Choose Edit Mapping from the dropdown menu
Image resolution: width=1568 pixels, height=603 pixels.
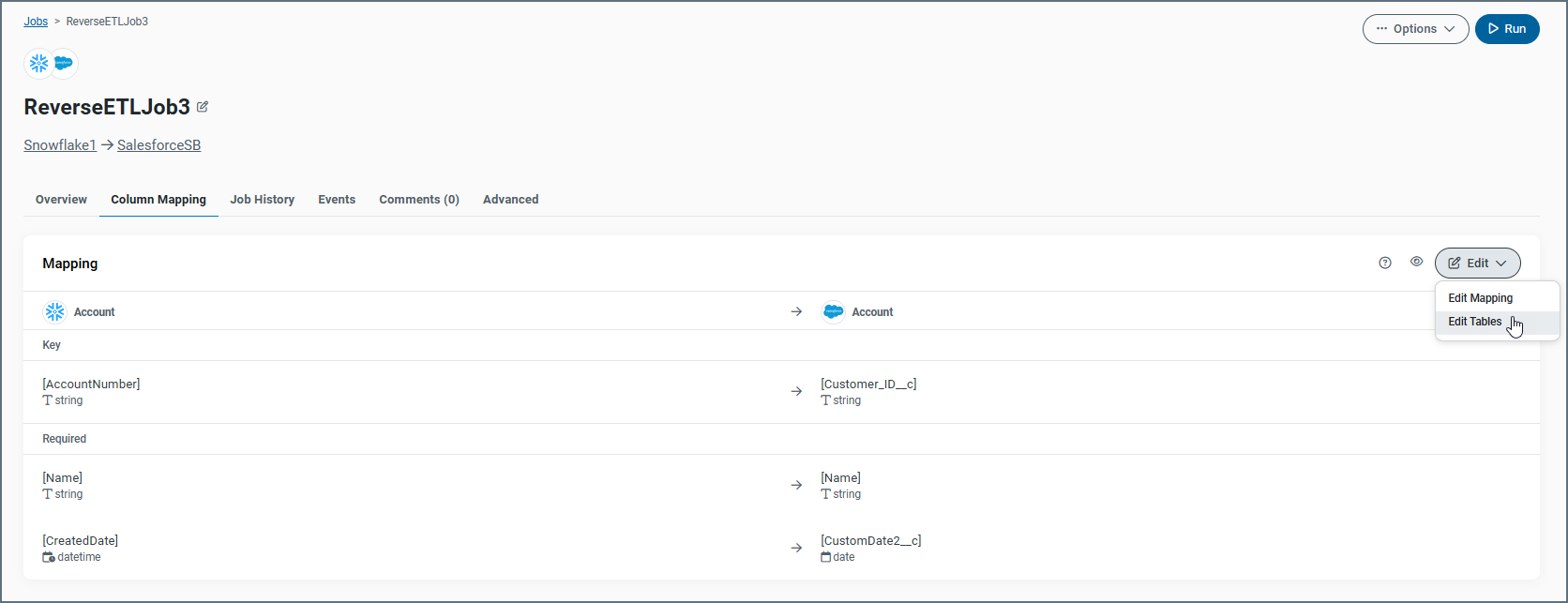[1480, 298]
